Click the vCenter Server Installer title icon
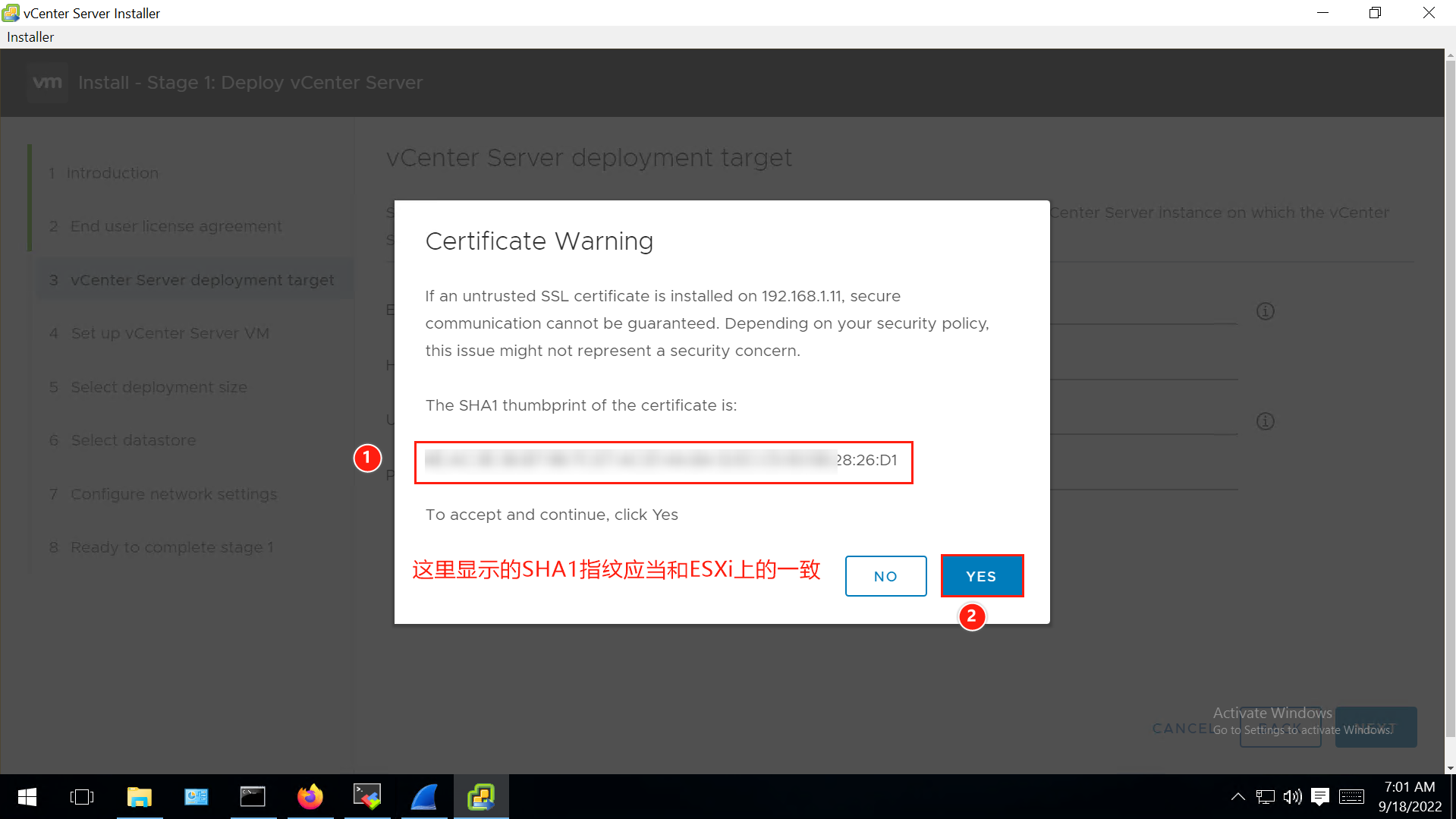The image size is (1456, 819). [x=11, y=13]
